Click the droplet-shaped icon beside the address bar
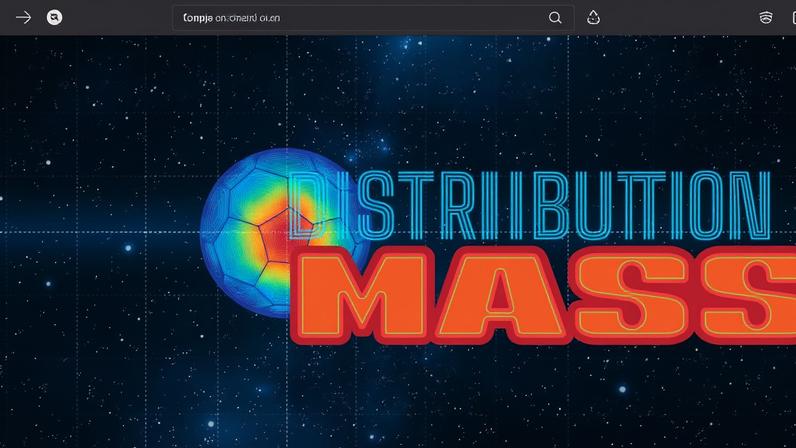 [x=593, y=18]
